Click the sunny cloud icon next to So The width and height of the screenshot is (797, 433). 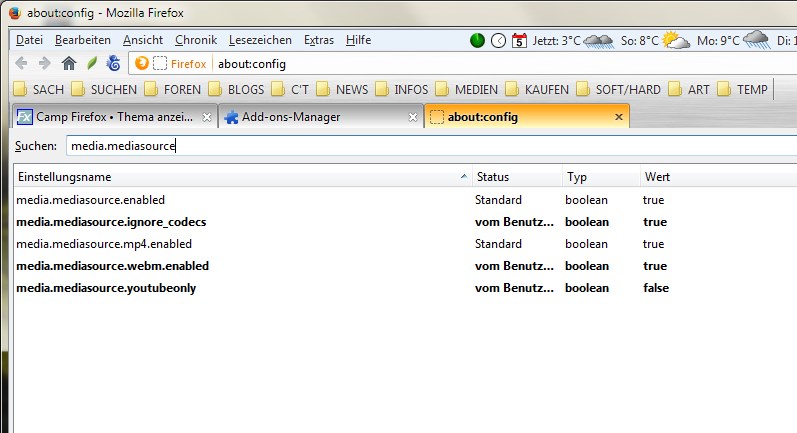(x=676, y=40)
